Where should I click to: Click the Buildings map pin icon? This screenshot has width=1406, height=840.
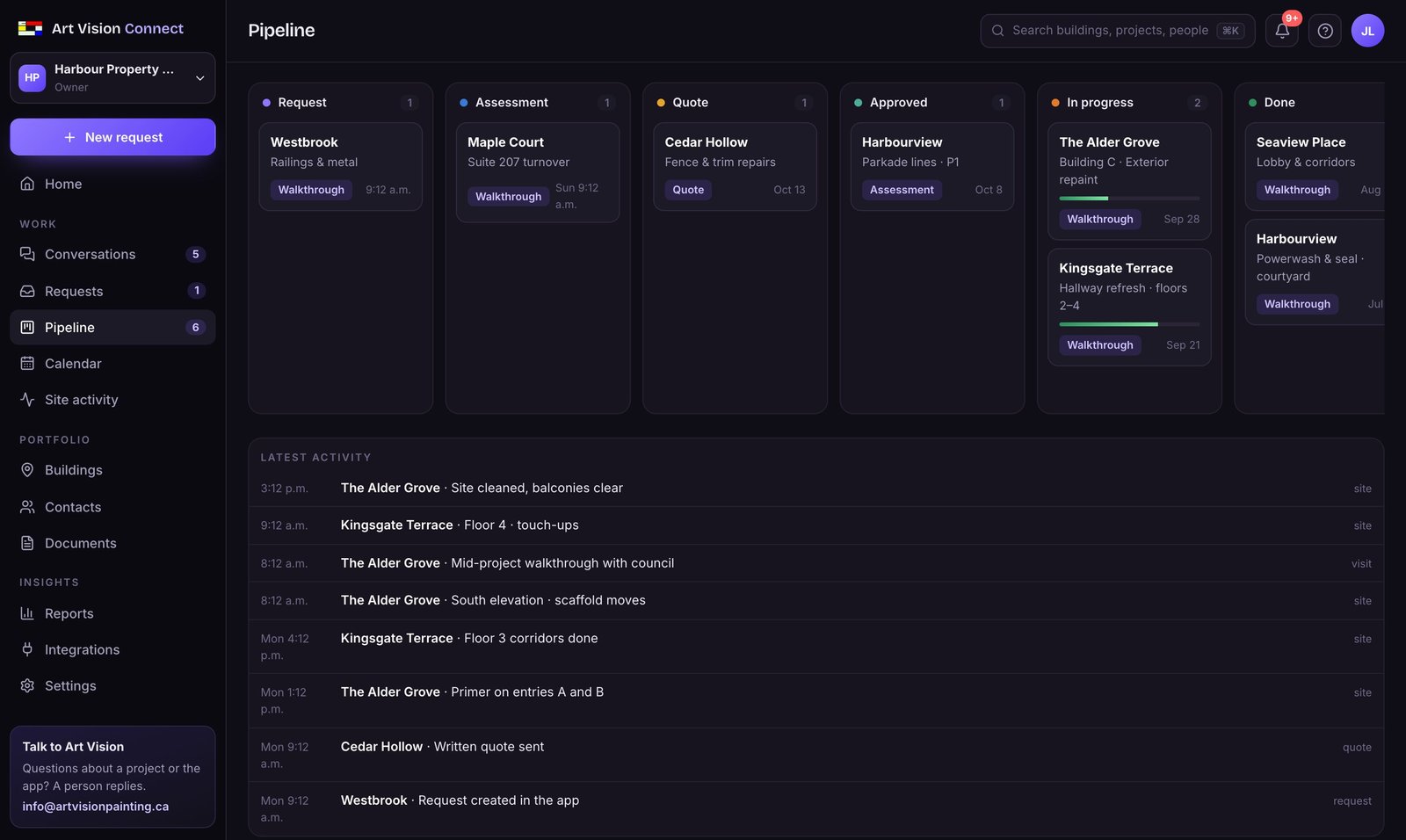(x=27, y=470)
